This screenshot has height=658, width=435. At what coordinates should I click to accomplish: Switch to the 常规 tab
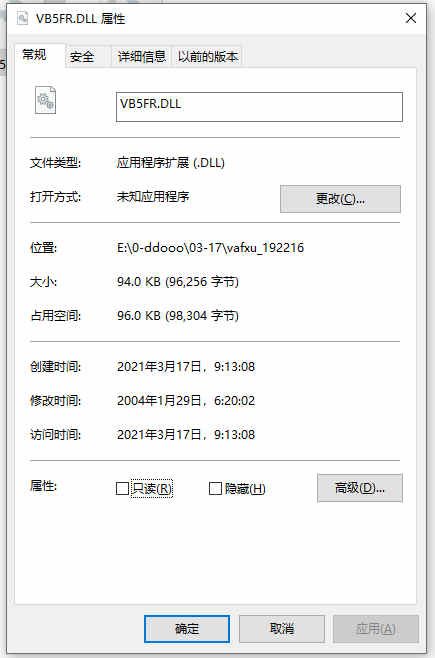35,55
